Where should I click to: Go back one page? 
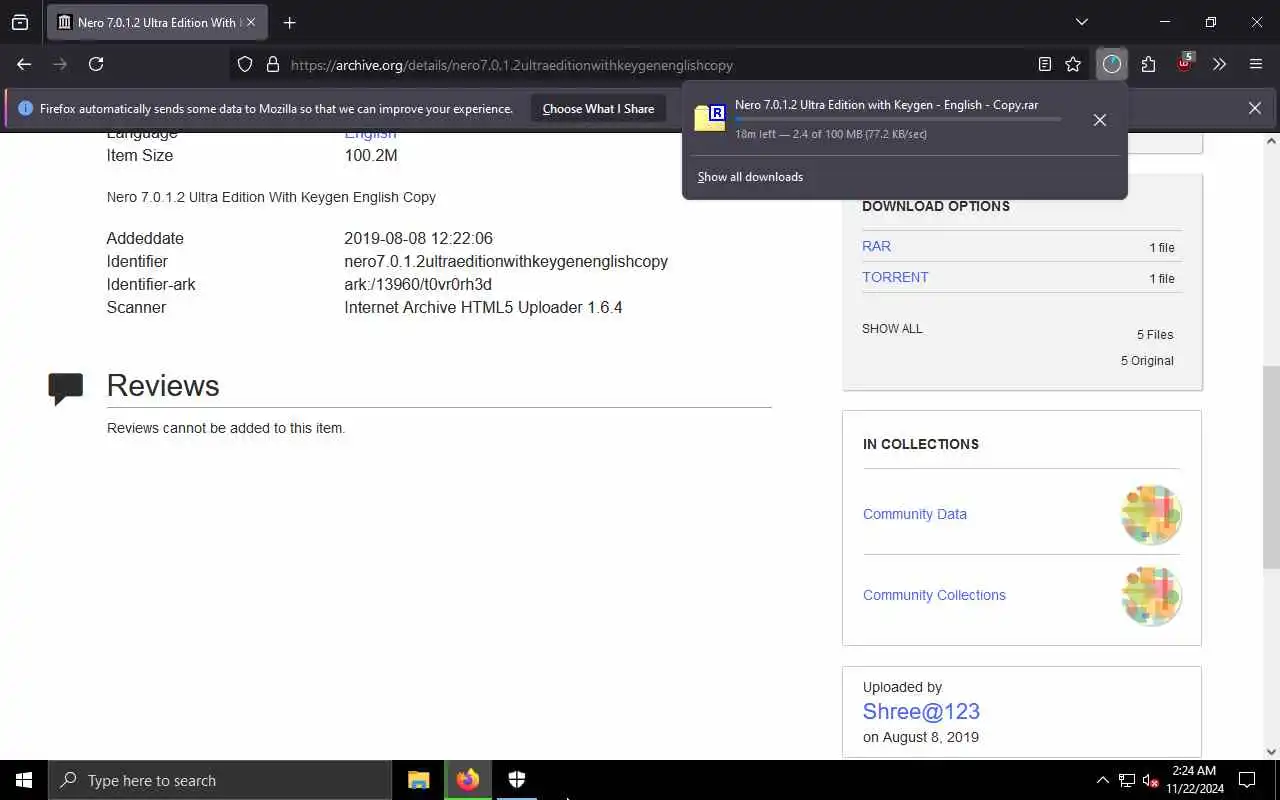(24, 64)
